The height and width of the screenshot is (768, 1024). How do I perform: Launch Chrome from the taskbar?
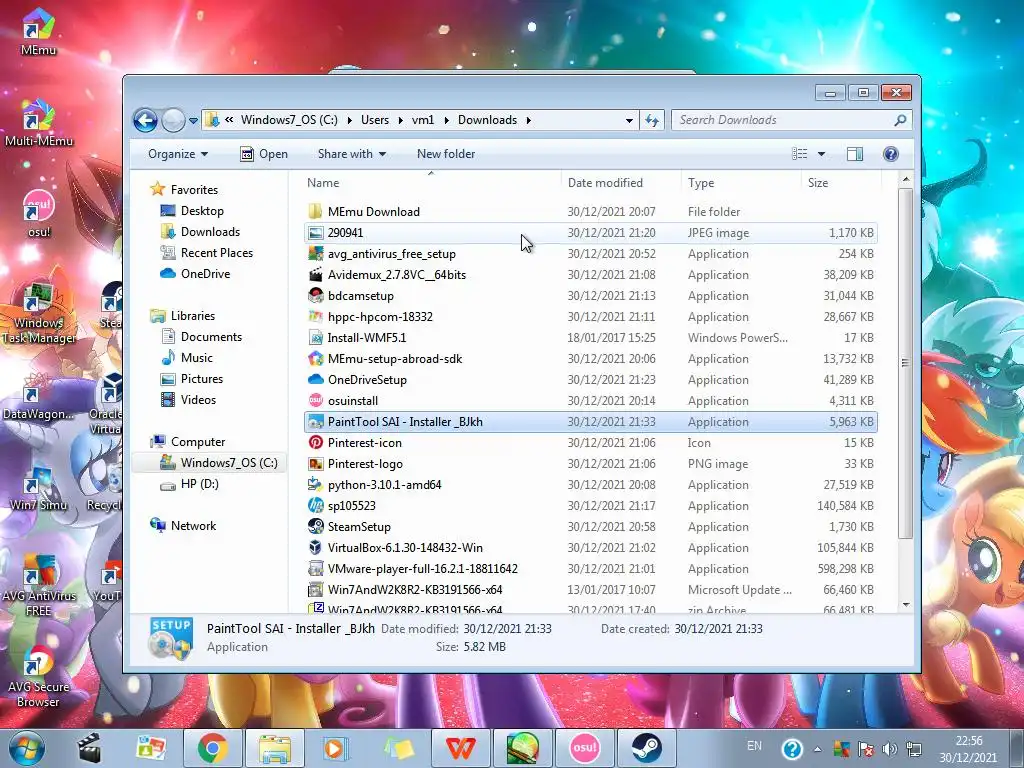[213, 748]
